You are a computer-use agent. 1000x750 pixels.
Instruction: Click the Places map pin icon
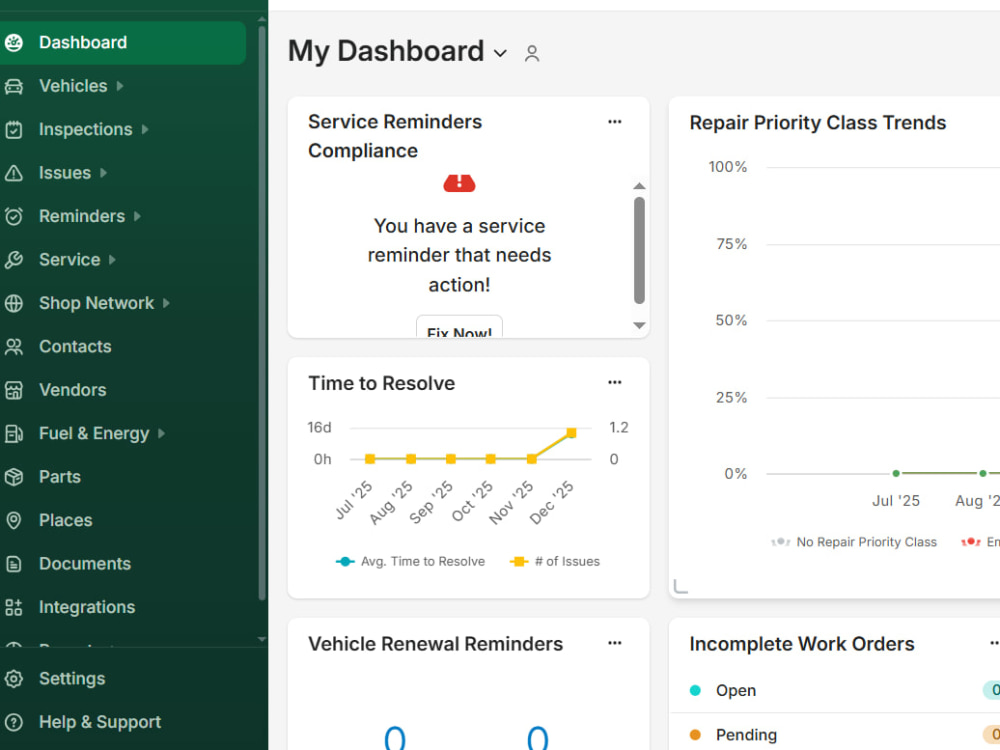point(13,520)
